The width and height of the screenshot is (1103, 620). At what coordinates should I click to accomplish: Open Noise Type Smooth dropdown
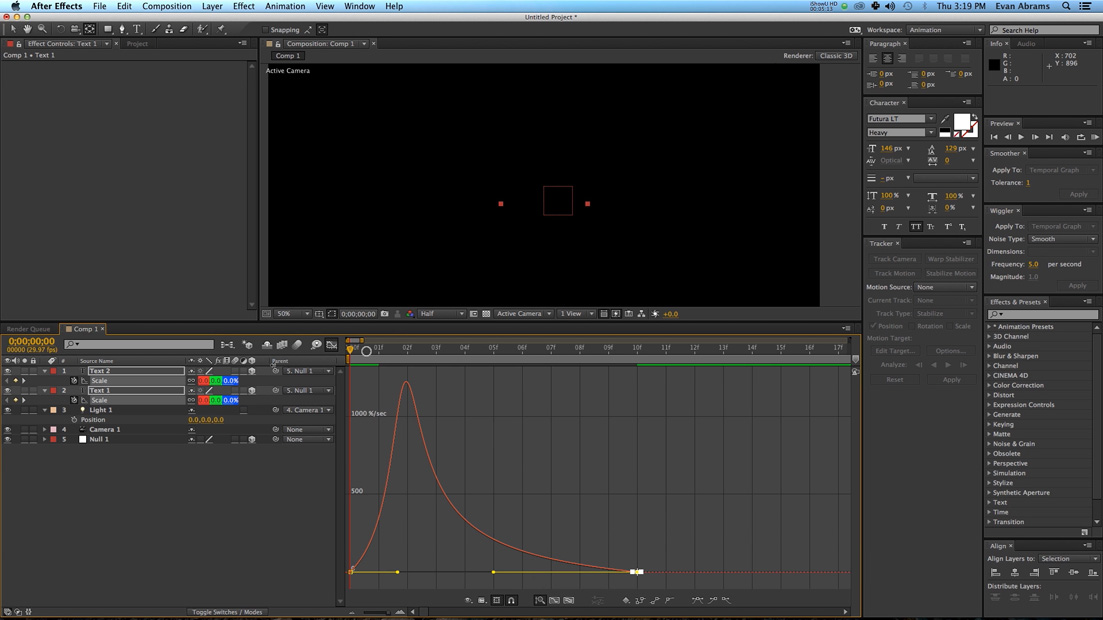tap(1062, 239)
